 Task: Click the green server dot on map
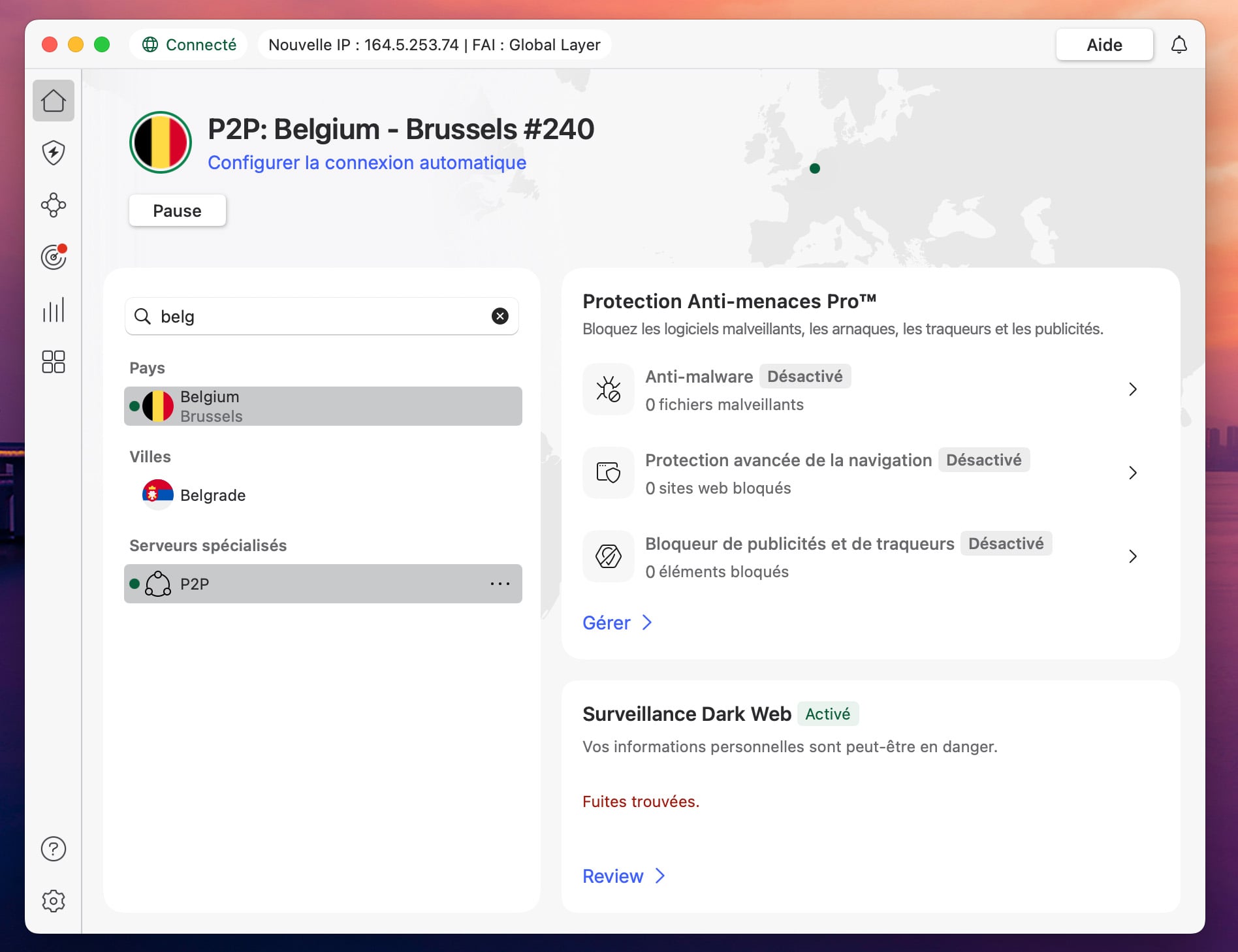815,168
